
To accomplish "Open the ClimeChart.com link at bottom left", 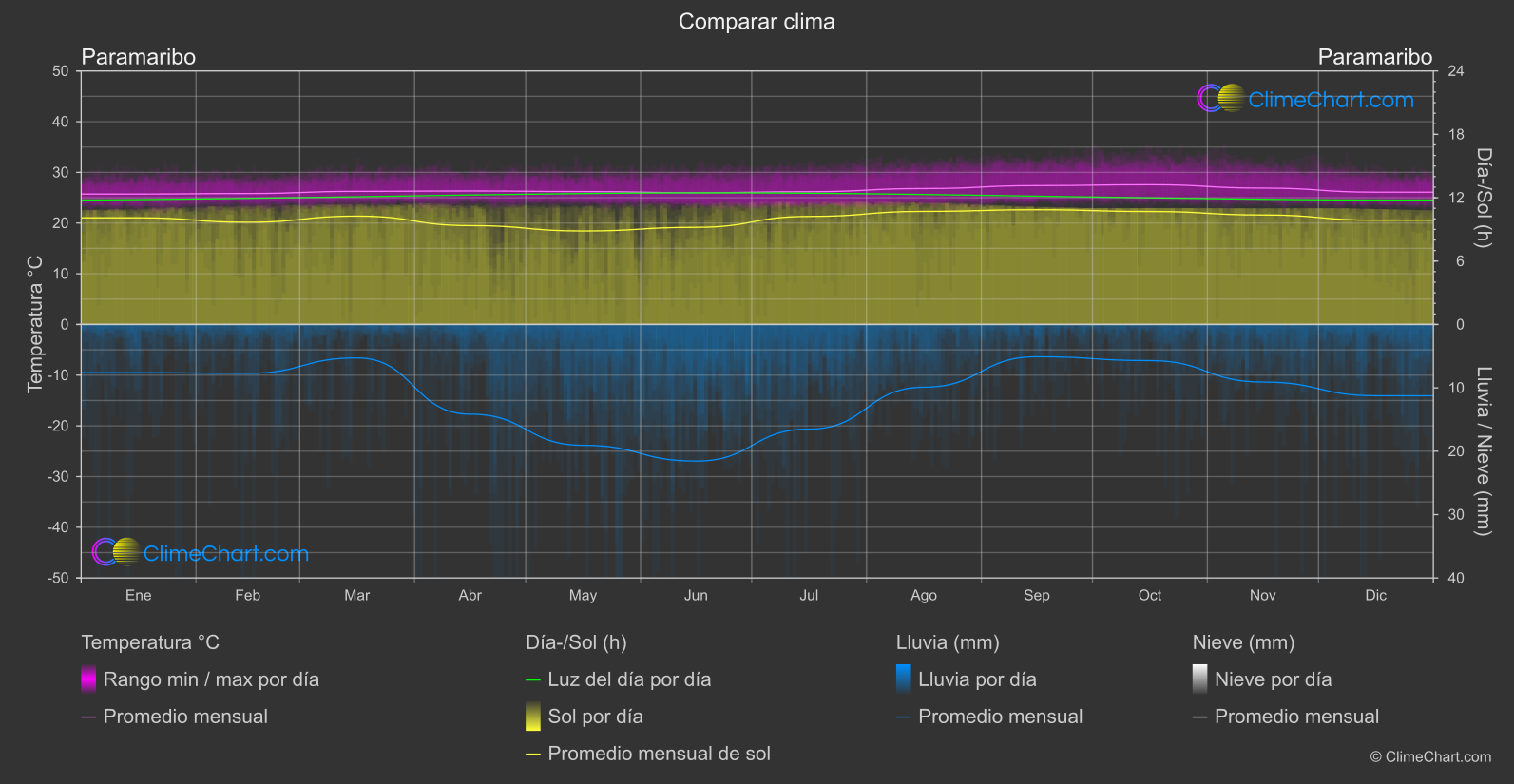I will [226, 553].
